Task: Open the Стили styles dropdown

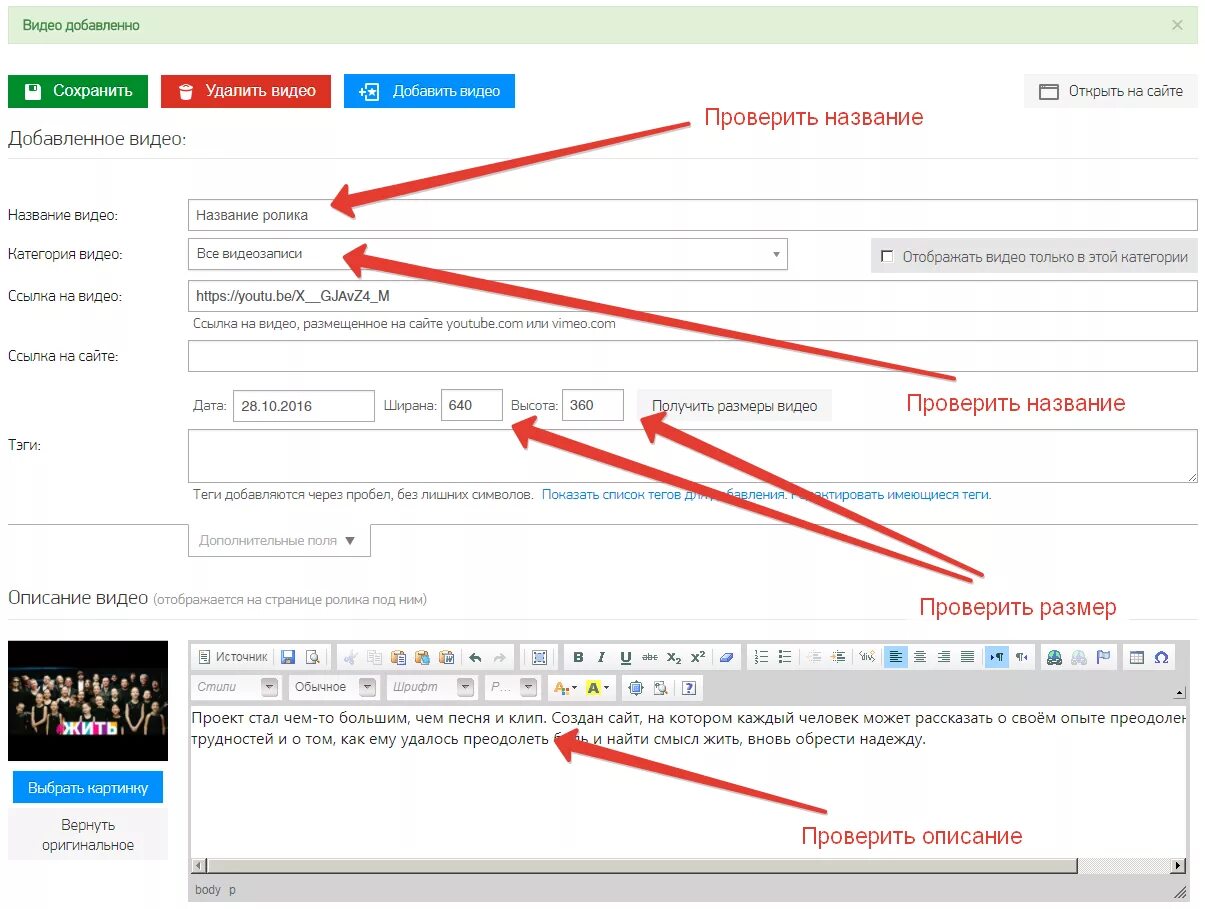Action: 236,687
